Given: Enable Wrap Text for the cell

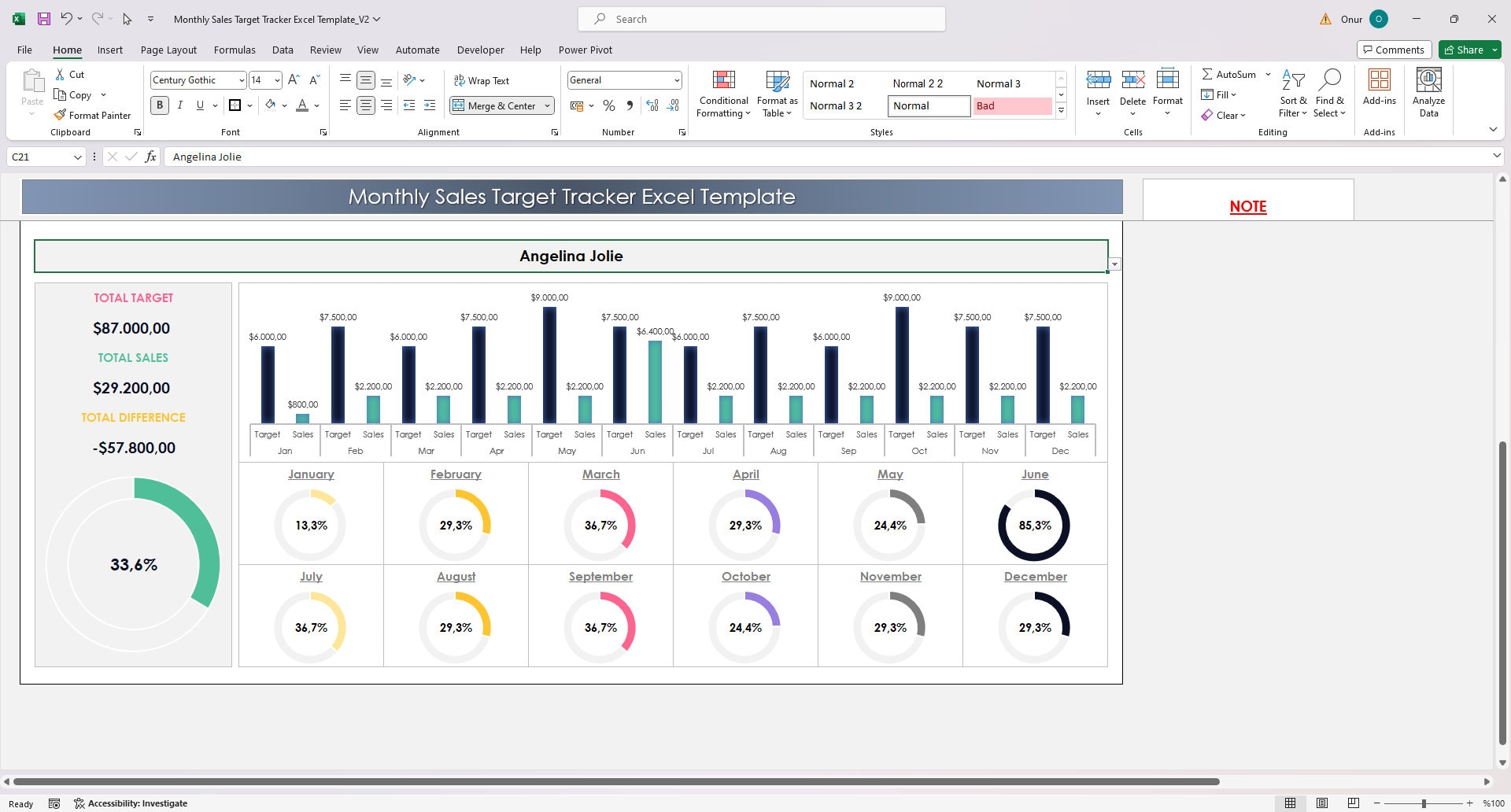Looking at the screenshot, I should pyautogui.click(x=482, y=80).
